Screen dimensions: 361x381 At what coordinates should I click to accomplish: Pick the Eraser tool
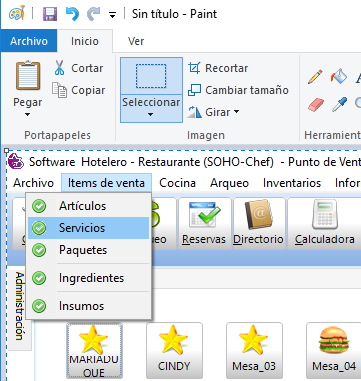pos(315,105)
